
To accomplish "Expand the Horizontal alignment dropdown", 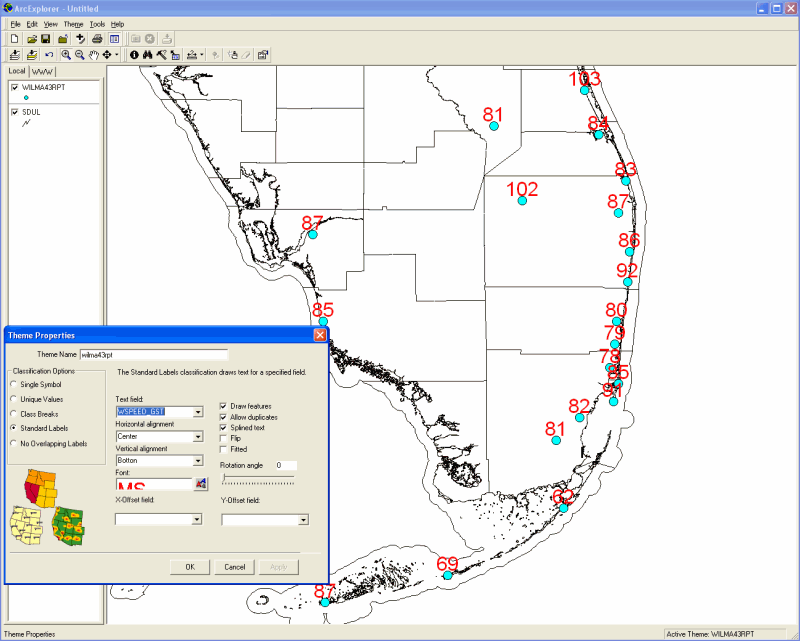I will click(198, 436).
